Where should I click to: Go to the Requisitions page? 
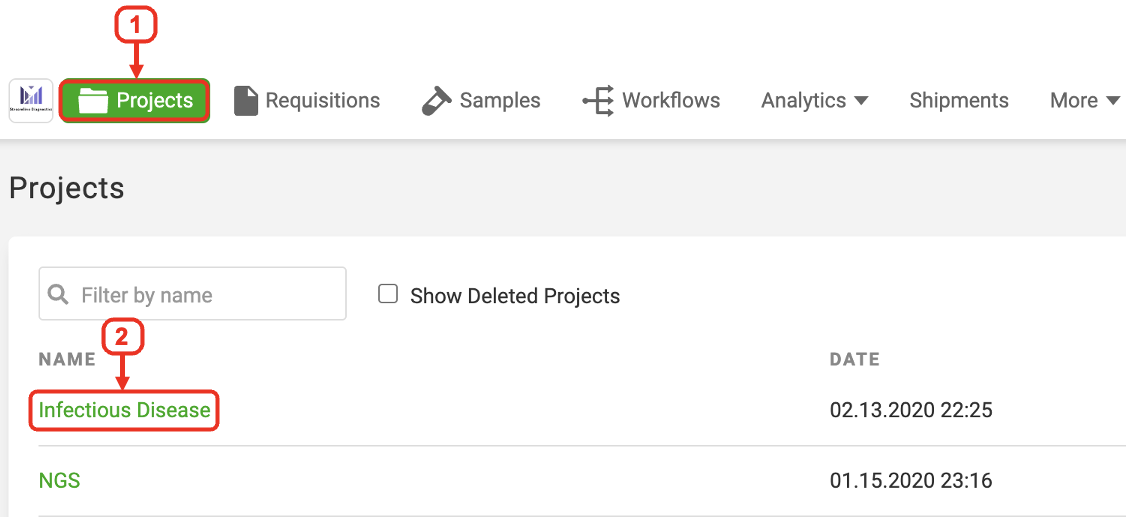click(322, 101)
